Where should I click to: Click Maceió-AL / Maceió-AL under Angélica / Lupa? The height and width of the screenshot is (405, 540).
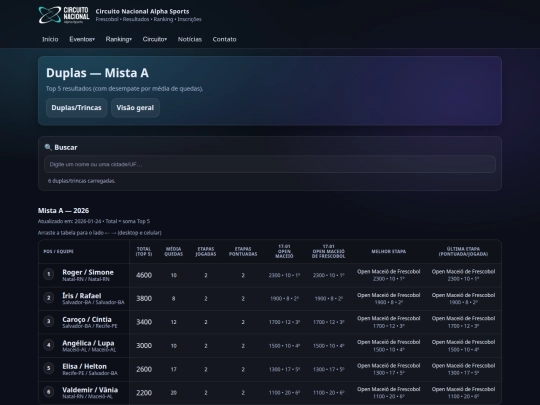point(89,350)
